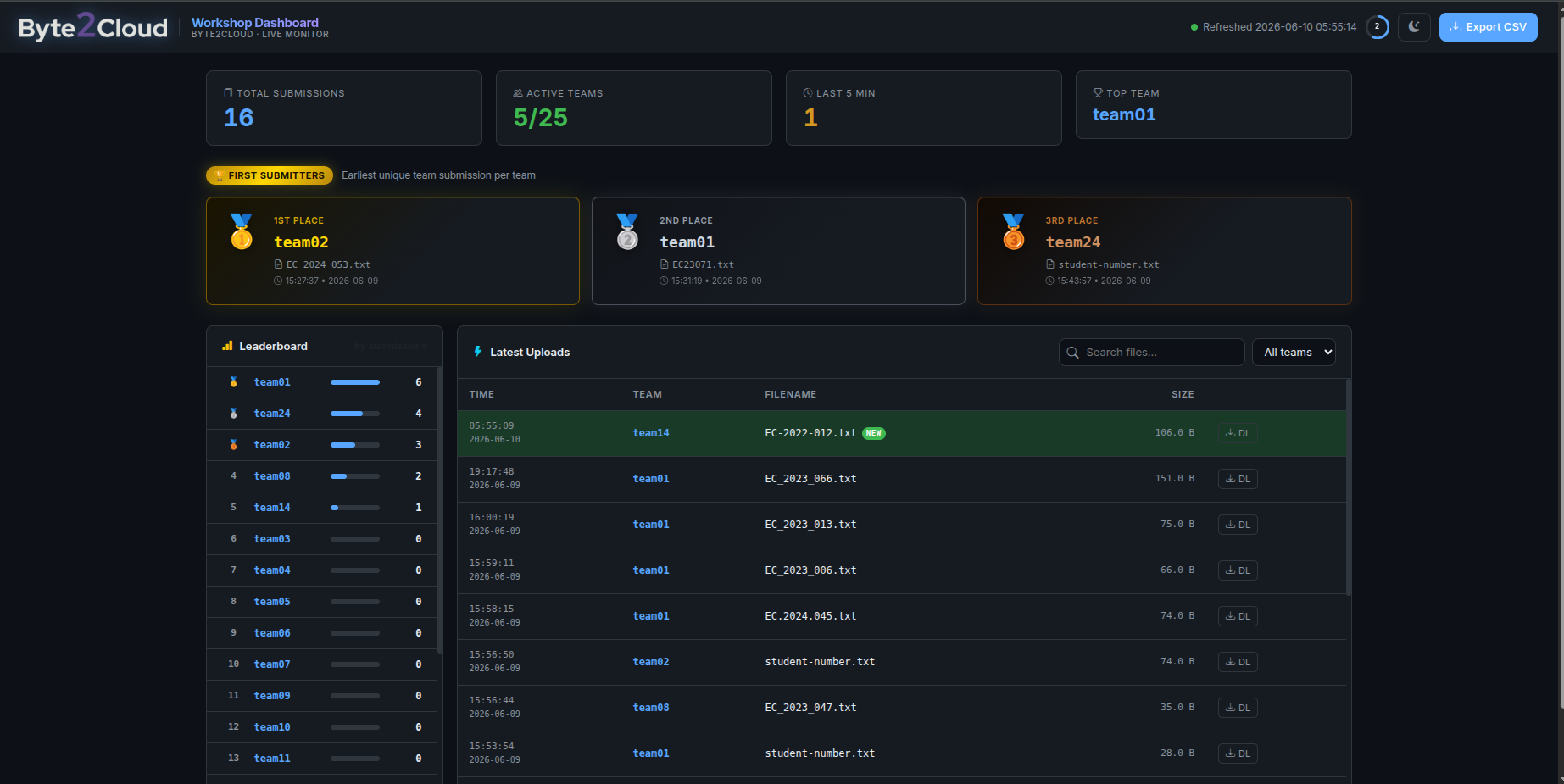This screenshot has width=1564, height=784.
Task: Click team03 link in leaderboard
Action: (x=272, y=539)
